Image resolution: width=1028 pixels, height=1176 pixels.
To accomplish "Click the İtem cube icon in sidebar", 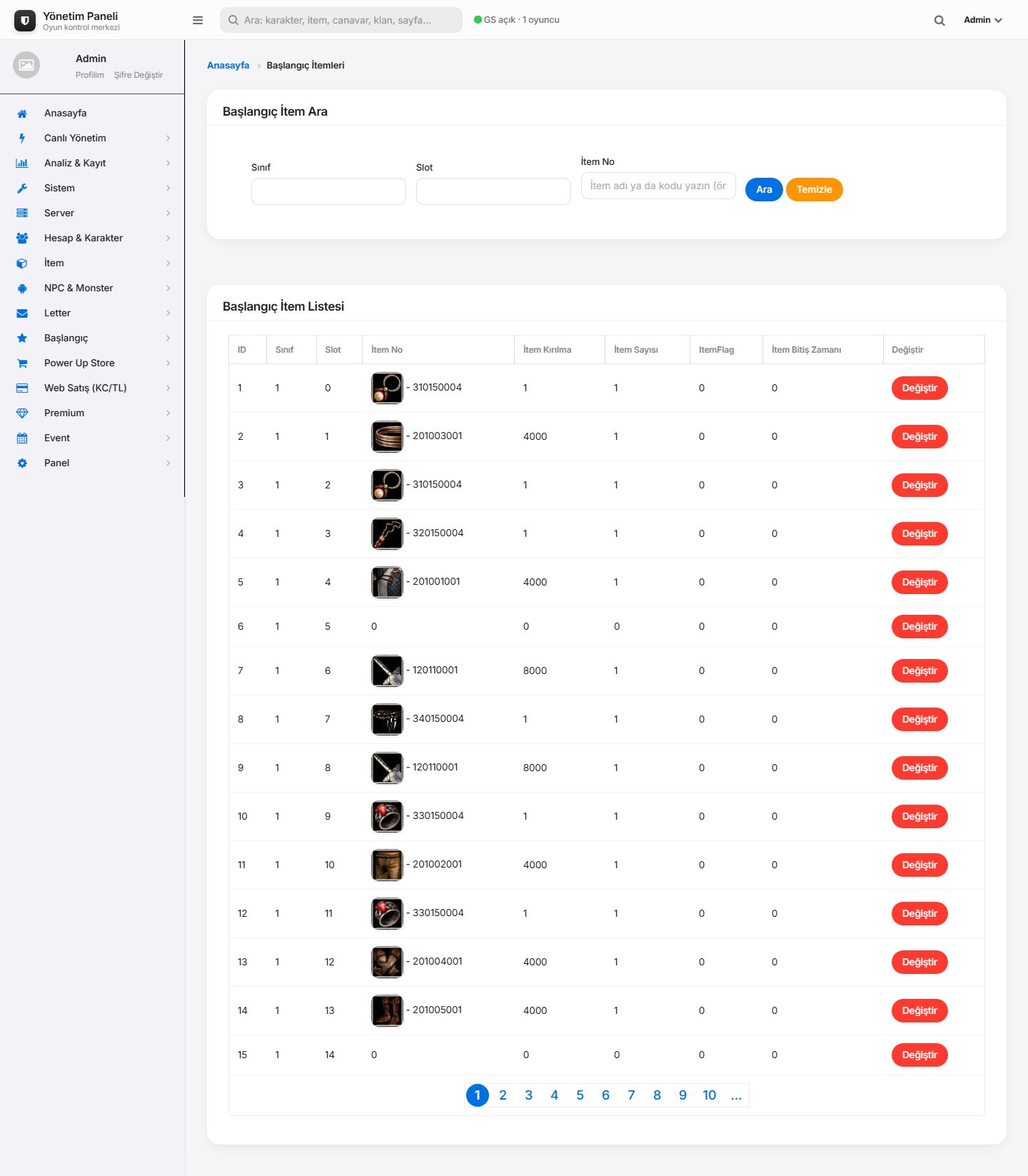I will point(22,263).
